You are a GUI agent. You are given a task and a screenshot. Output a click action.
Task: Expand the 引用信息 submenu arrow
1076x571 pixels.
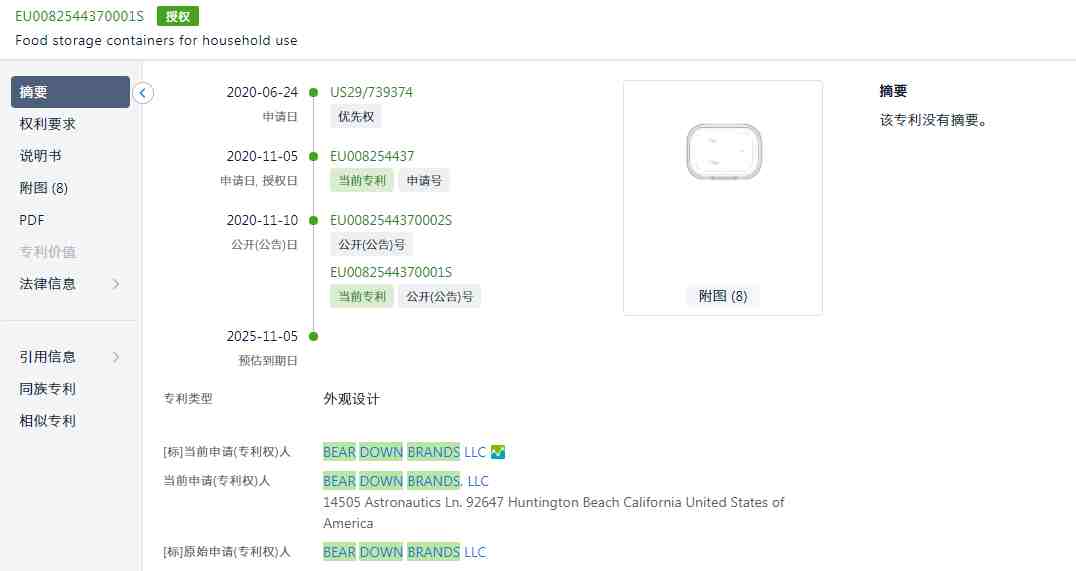pos(116,357)
